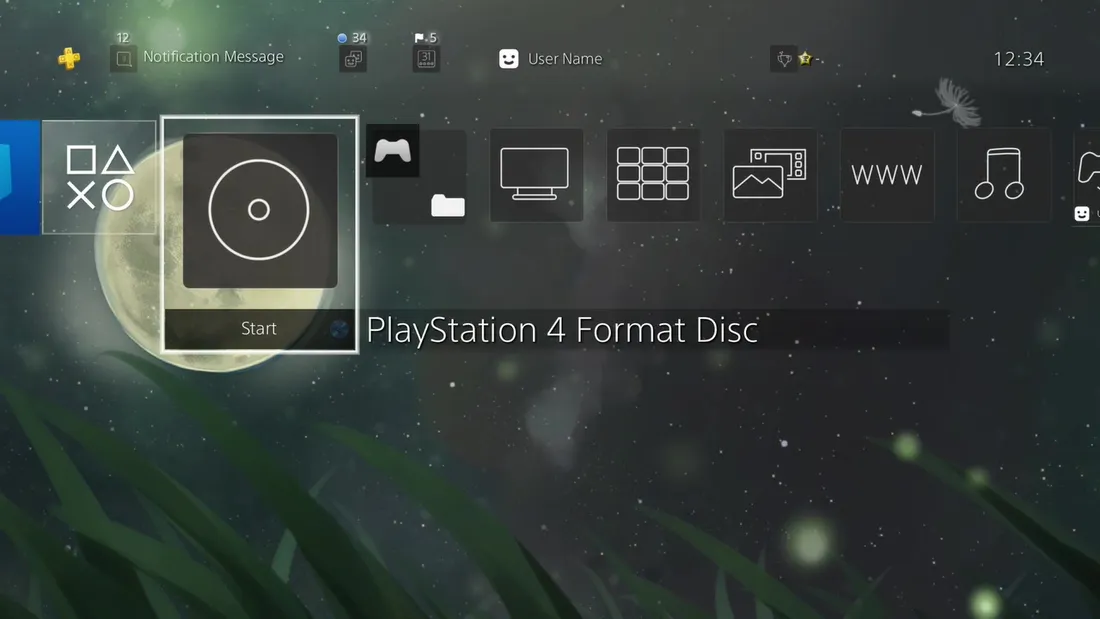Open the Library grid tile

click(653, 175)
